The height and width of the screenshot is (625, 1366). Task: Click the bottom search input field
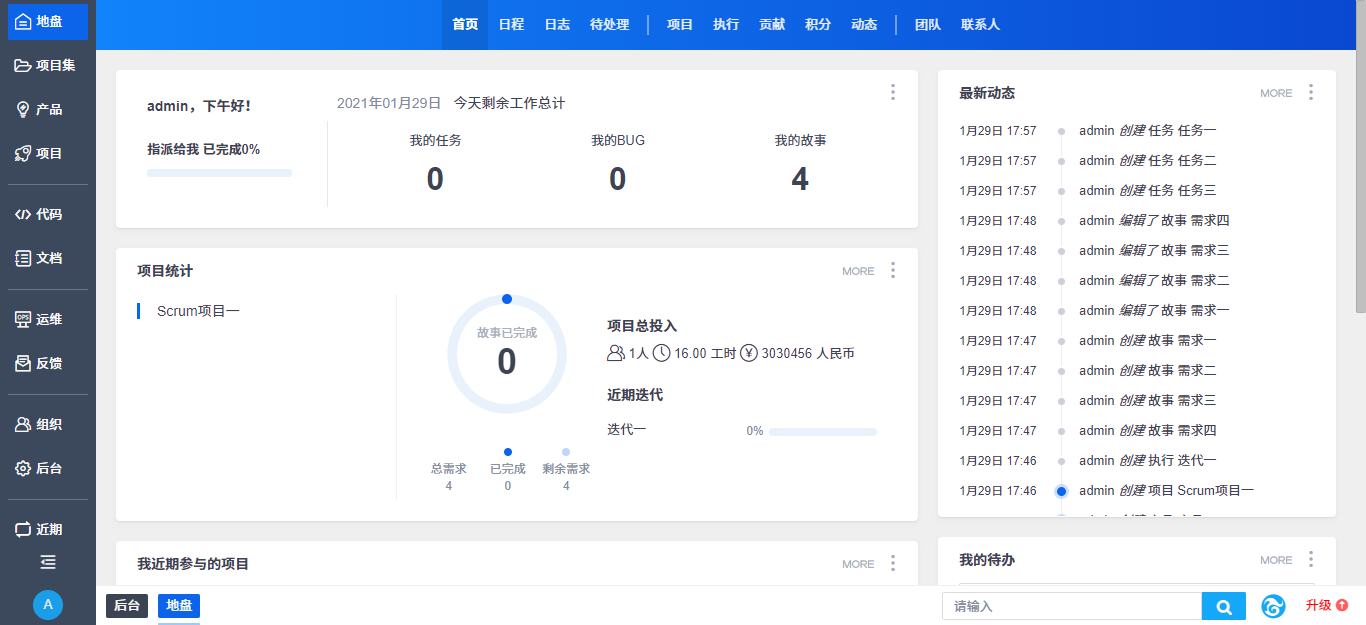(1071, 606)
